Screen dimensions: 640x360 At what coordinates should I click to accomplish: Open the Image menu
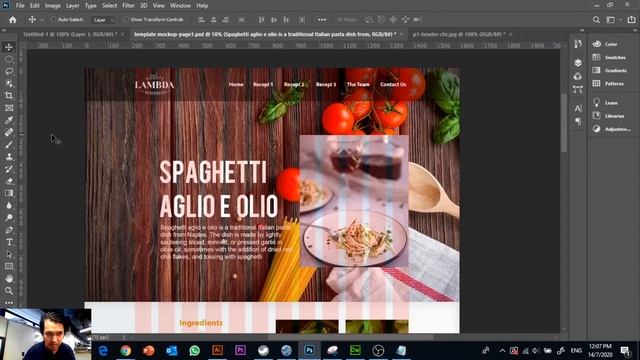pos(53,6)
